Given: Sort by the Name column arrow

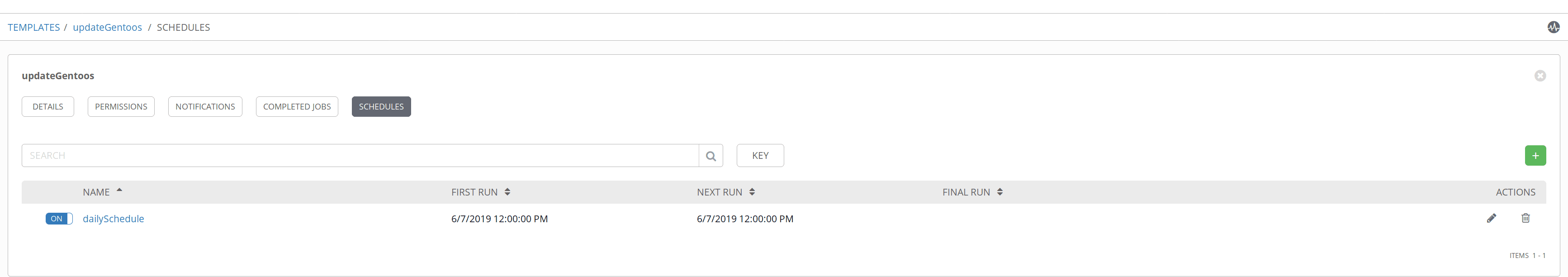Looking at the screenshot, I should [x=119, y=191].
